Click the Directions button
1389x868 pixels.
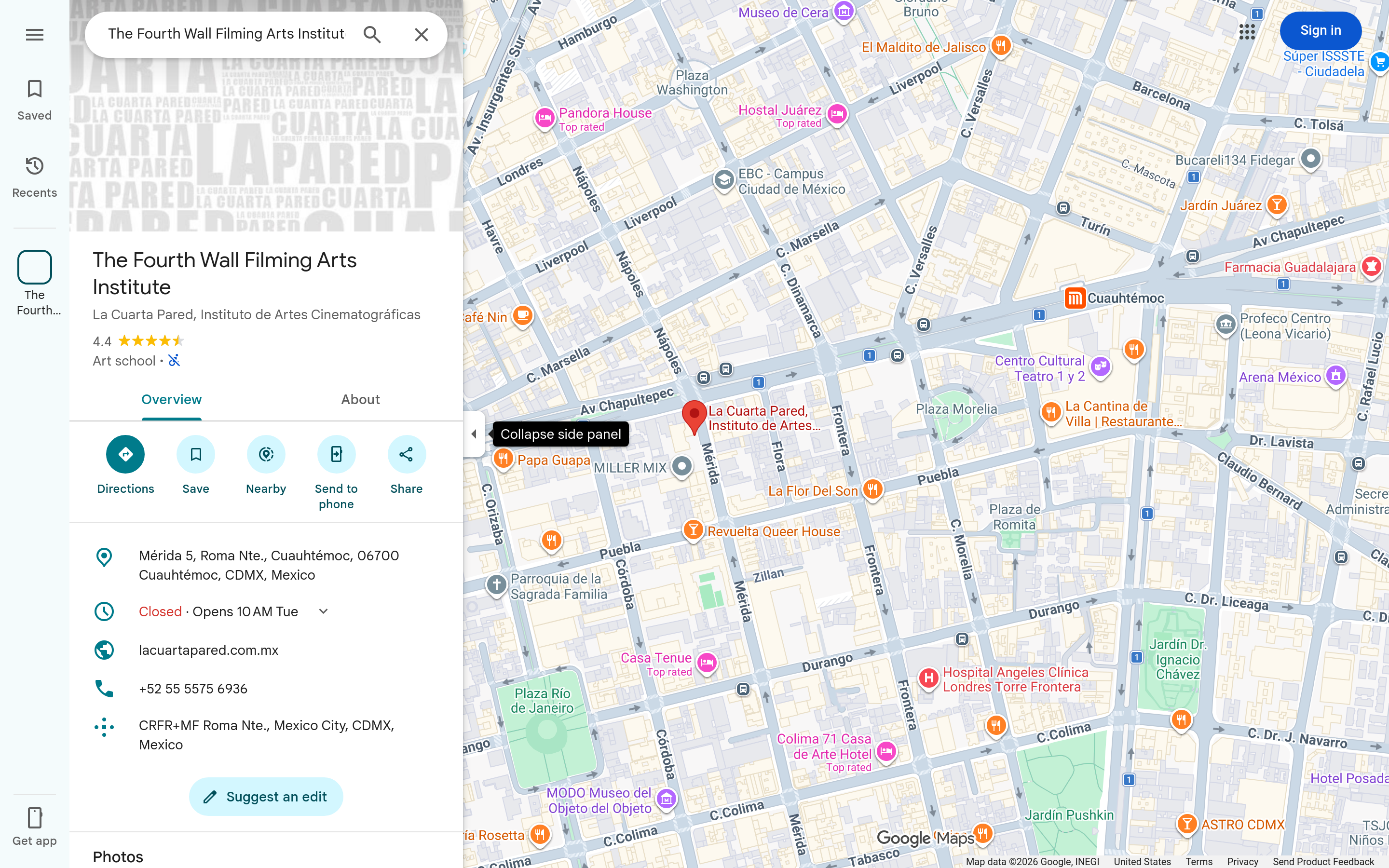(125, 465)
